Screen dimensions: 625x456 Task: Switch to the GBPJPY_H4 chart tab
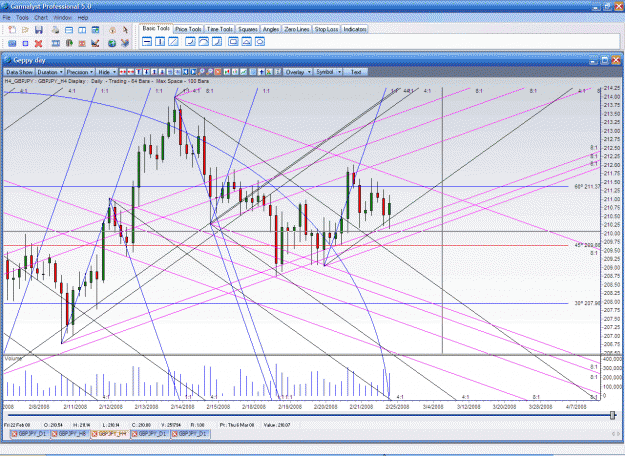pyautogui.click(x=112, y=434)
